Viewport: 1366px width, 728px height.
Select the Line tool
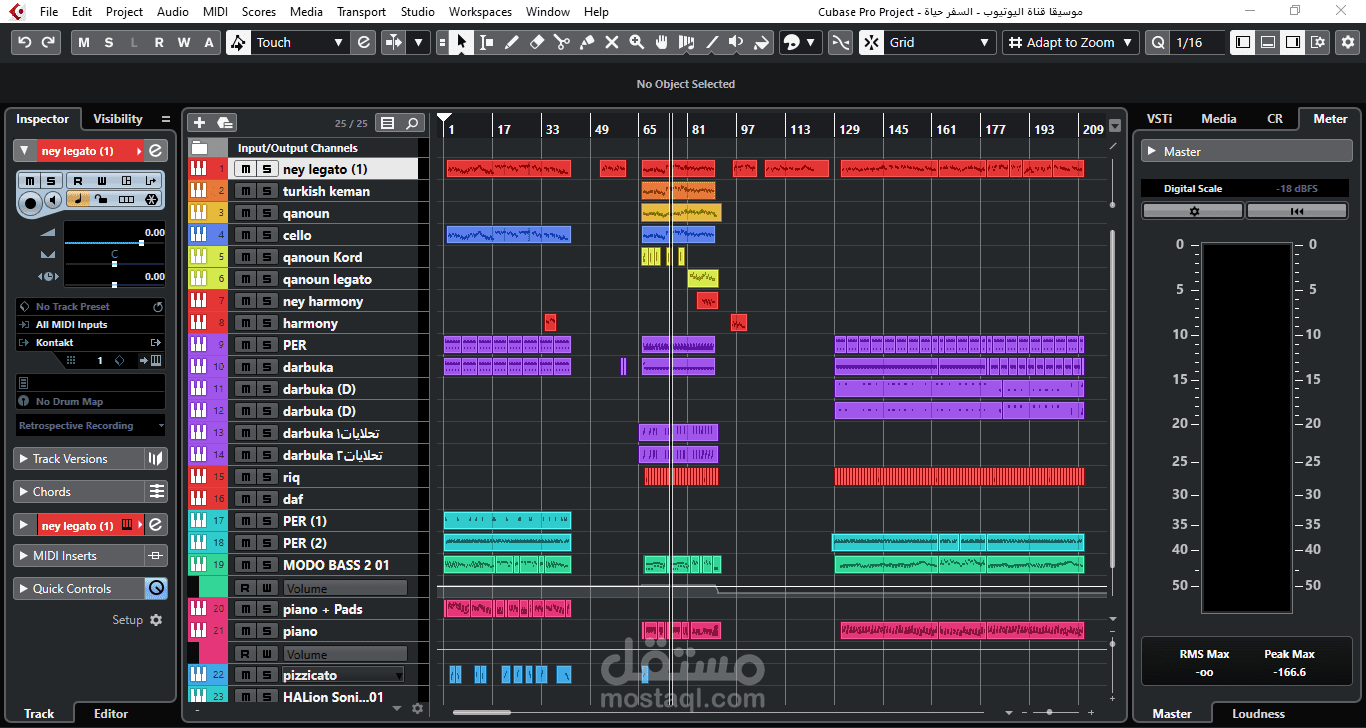pos(712,42)
